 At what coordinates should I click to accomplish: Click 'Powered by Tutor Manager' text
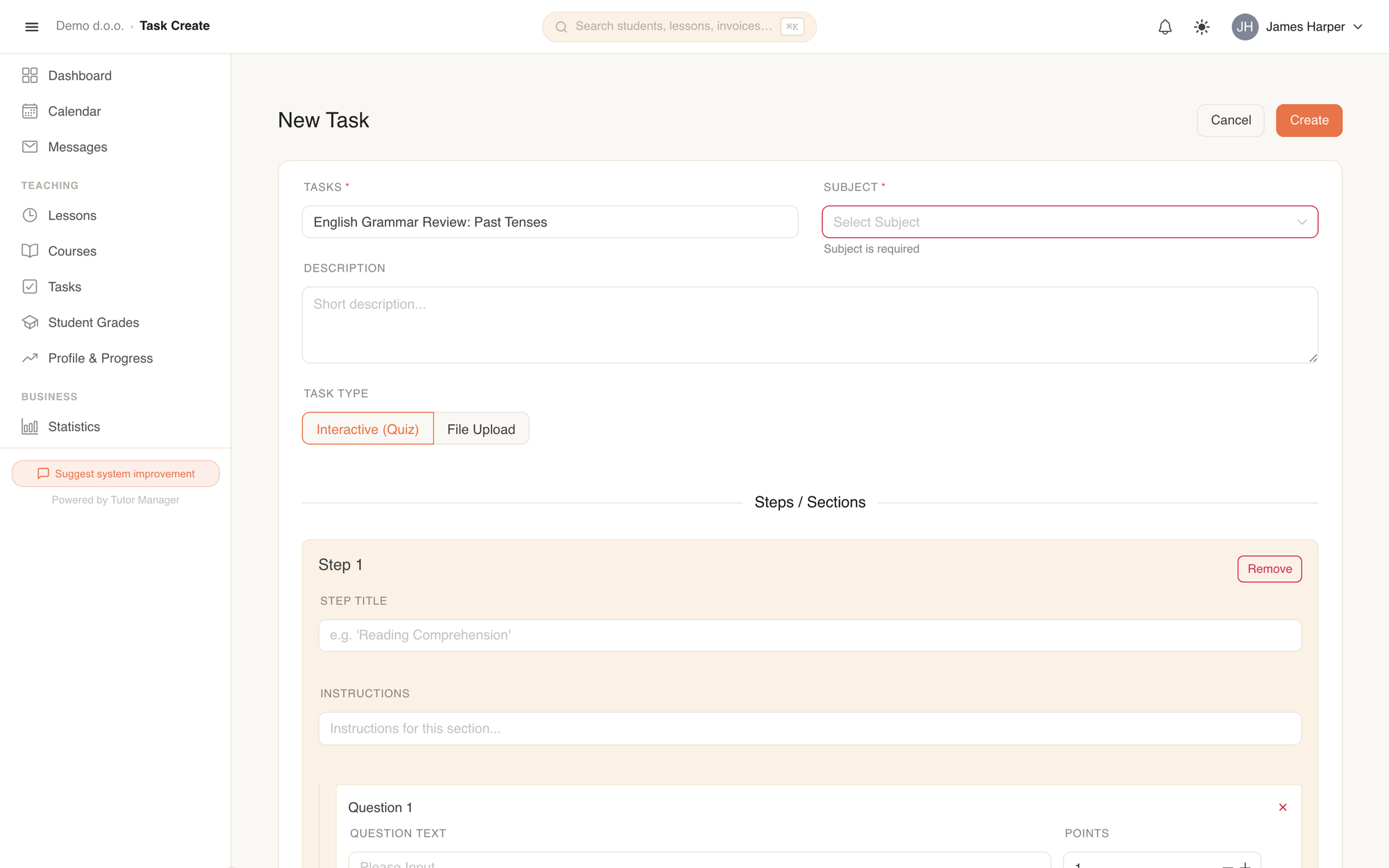[115, 500]
